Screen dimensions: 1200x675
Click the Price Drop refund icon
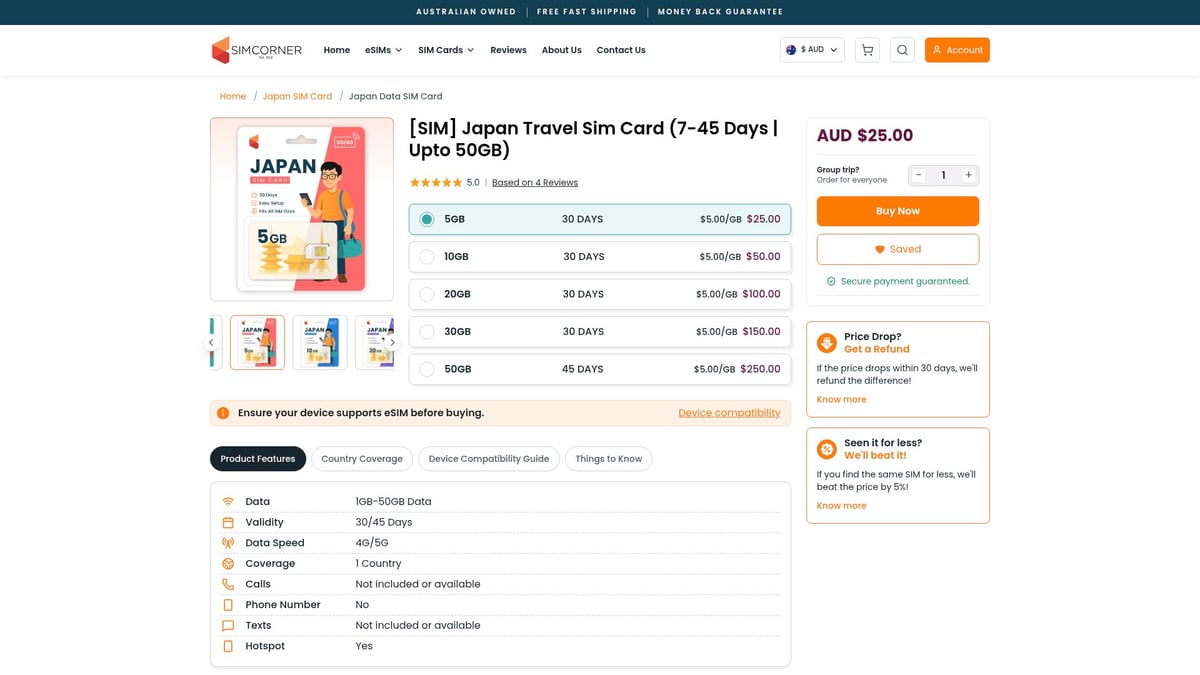827,343
